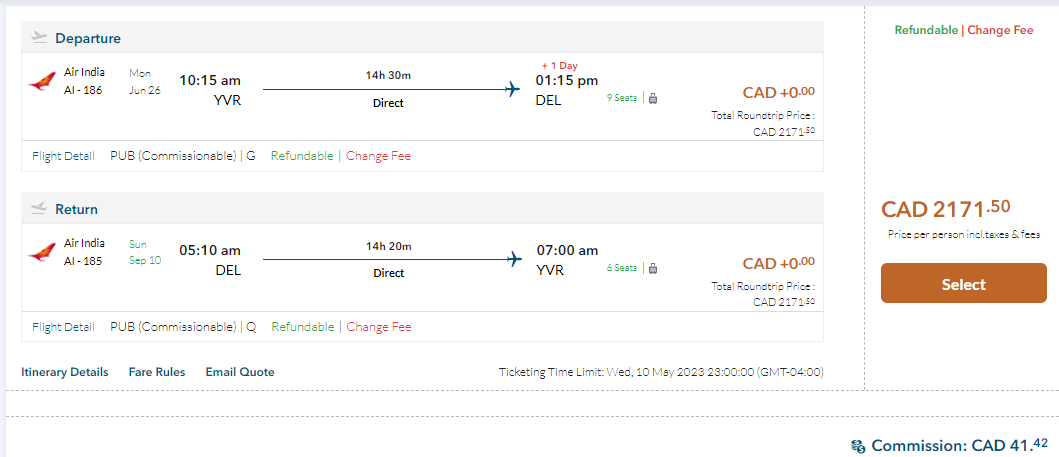Click the Air India logo for flight AI-186
1059x457 pixels.
tap(41, 82)
